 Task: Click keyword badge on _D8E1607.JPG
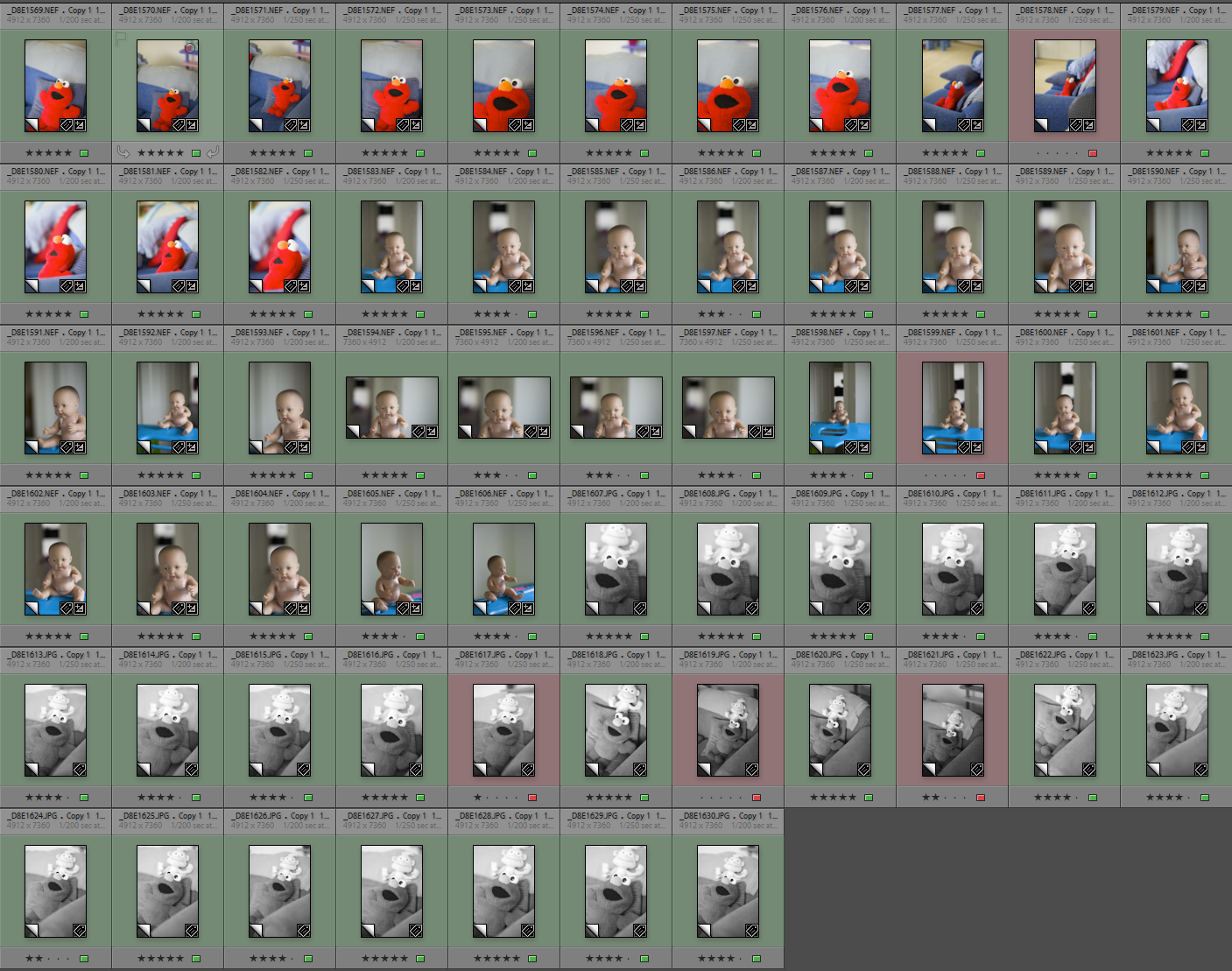pos(640,609)
